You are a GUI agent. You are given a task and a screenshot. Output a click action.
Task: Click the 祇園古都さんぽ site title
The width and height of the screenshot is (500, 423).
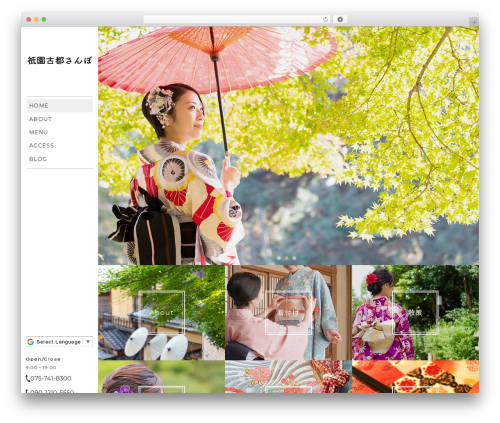pyautogui.click(x=59, y=60)
